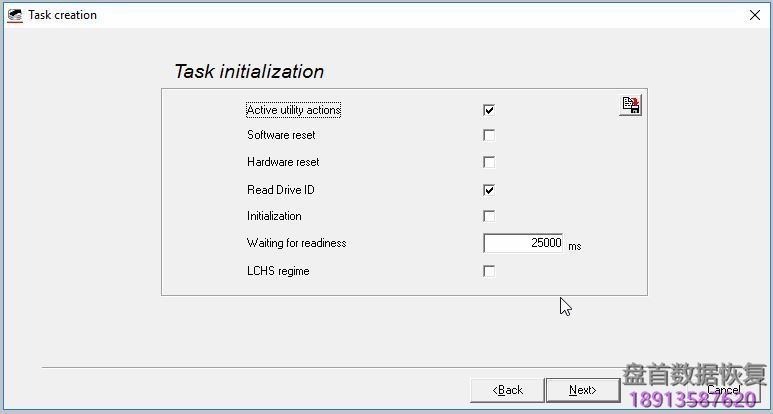Image resolution: width=773 pixels, height=414 pixels.
Task: Click the Task creation title bar app icon
Action: coord(14,15)
